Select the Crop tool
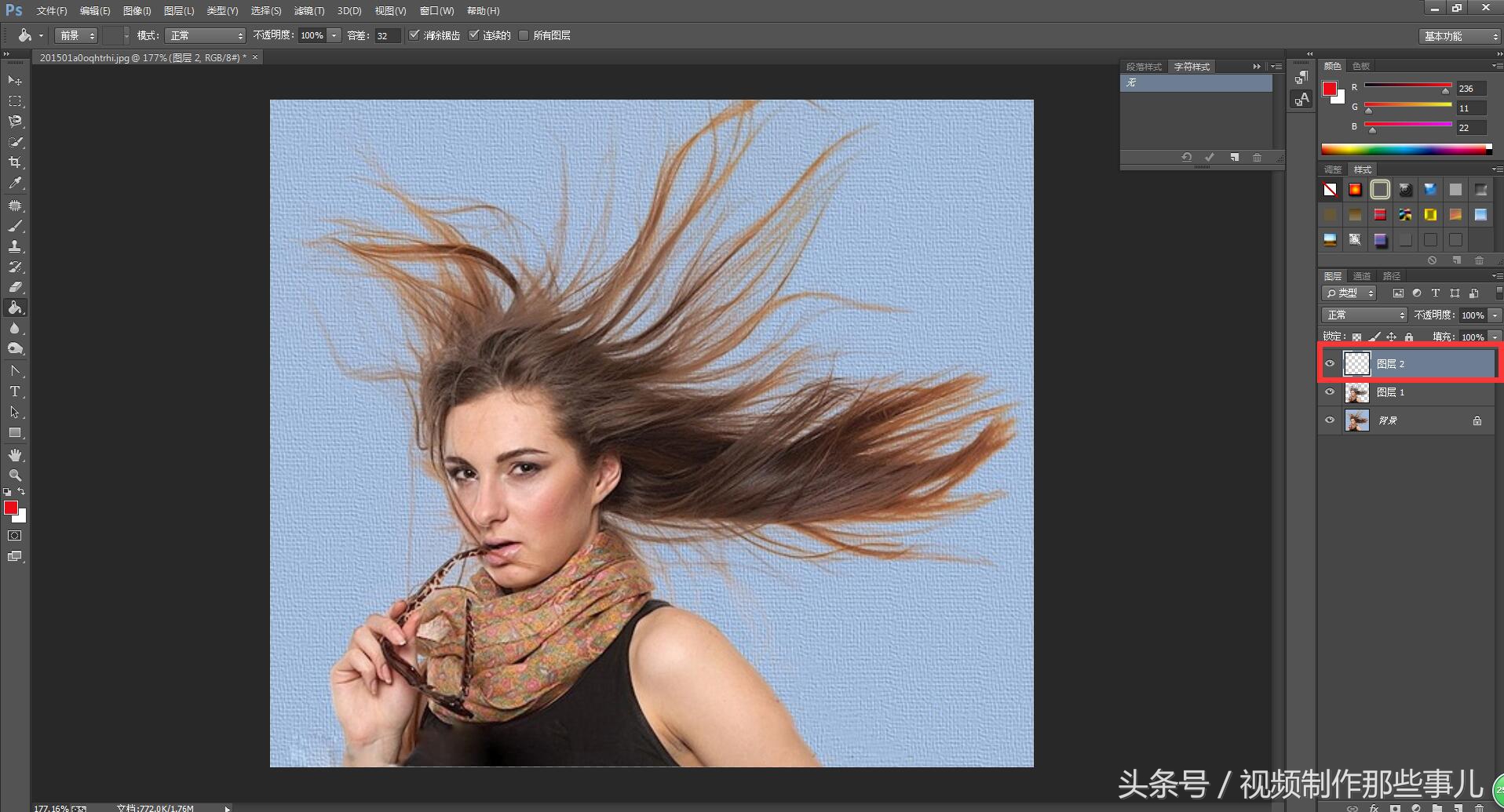The width and height of the screenshot is (1504, 812). 15,162
